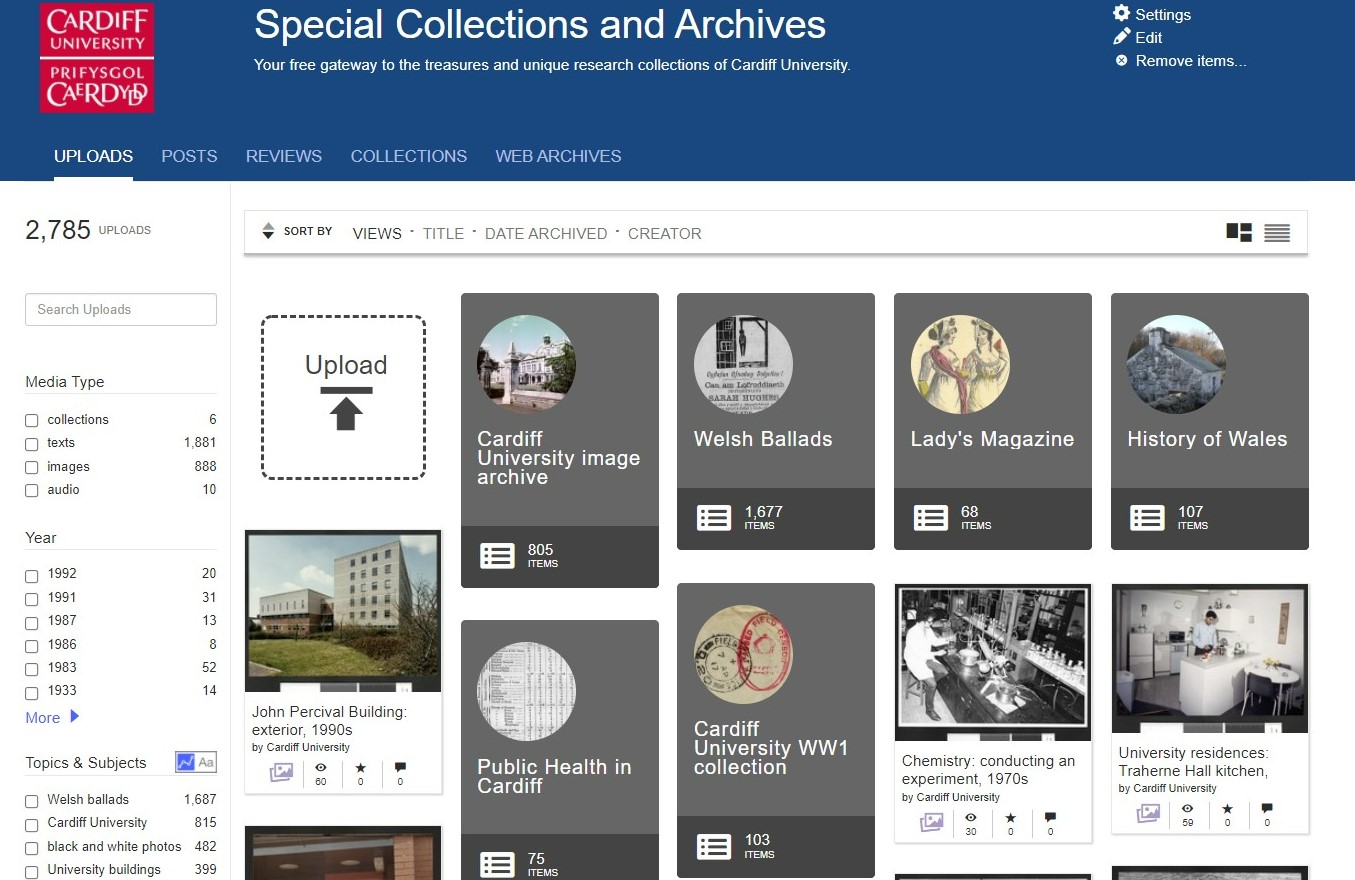Image resolution: width=1355 pixels, height=880 pixels.
Task: Toggle sort order arrows icon
Action: pyautogui.click(x=268, y=232)
